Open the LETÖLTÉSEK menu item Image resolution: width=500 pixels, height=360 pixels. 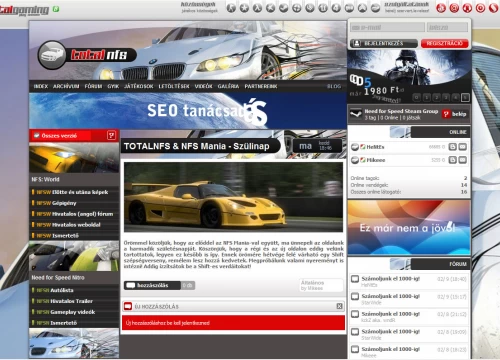(174, 86)
